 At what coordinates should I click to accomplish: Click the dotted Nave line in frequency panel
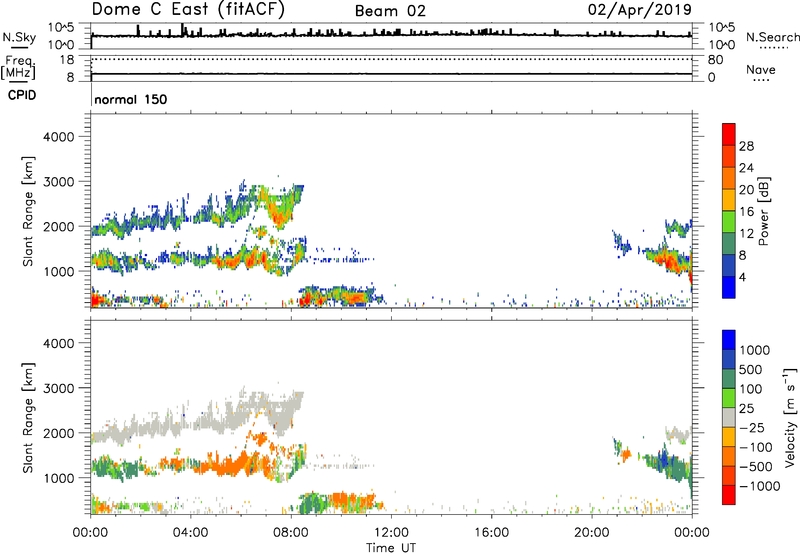[391, 59]
